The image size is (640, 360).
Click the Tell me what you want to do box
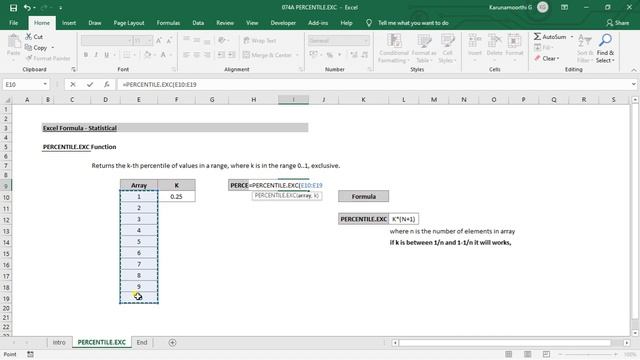click(413, 23)
